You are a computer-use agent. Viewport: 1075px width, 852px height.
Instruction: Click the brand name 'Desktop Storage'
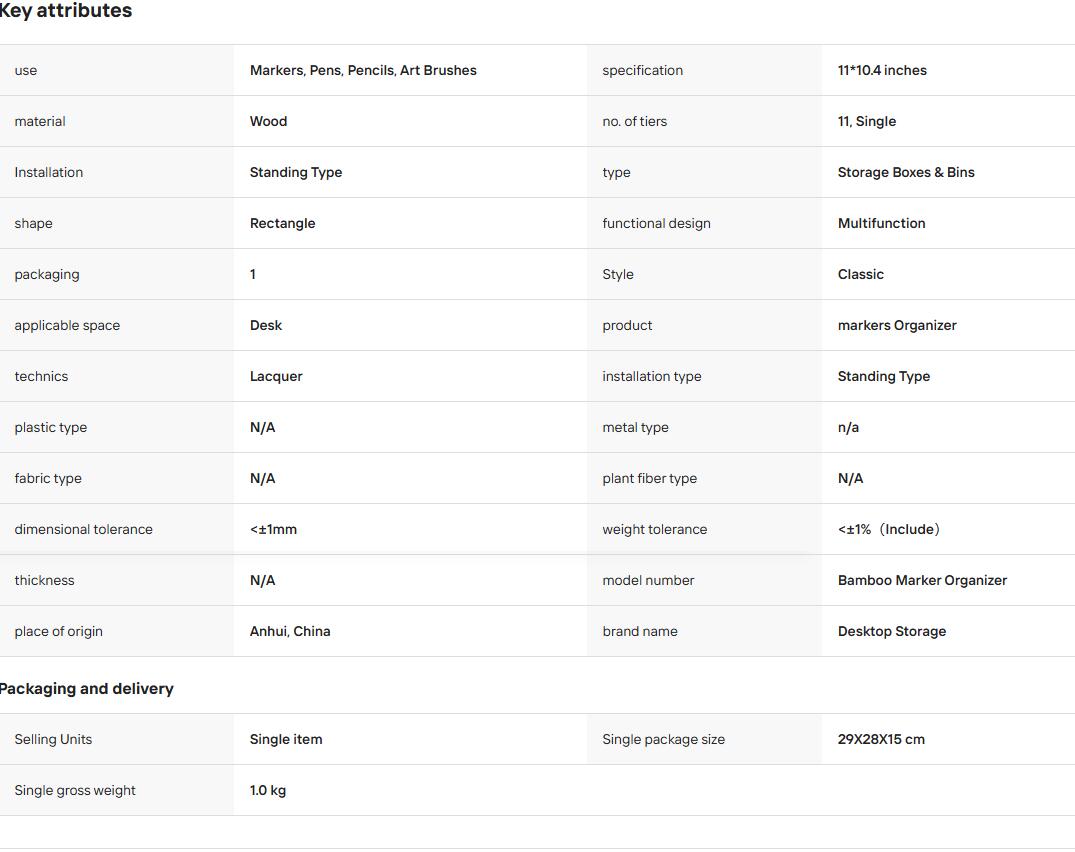tap(891, 631)
